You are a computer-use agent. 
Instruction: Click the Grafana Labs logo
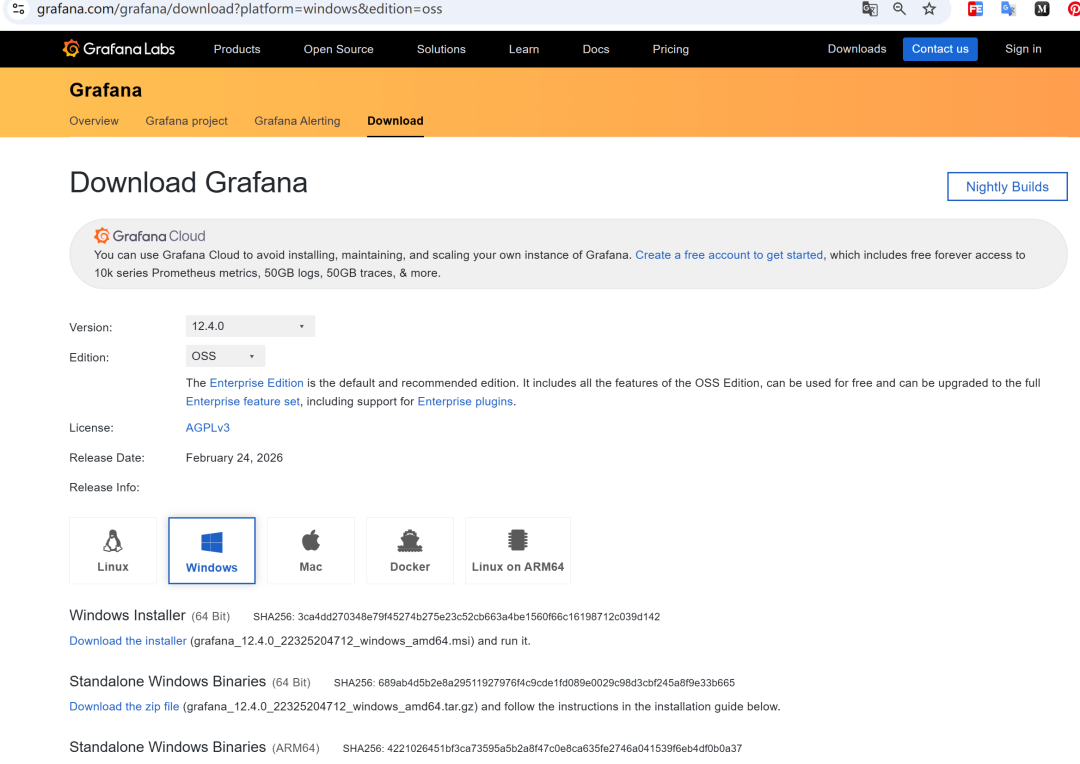pyautogui.click(x=118, y=49)
